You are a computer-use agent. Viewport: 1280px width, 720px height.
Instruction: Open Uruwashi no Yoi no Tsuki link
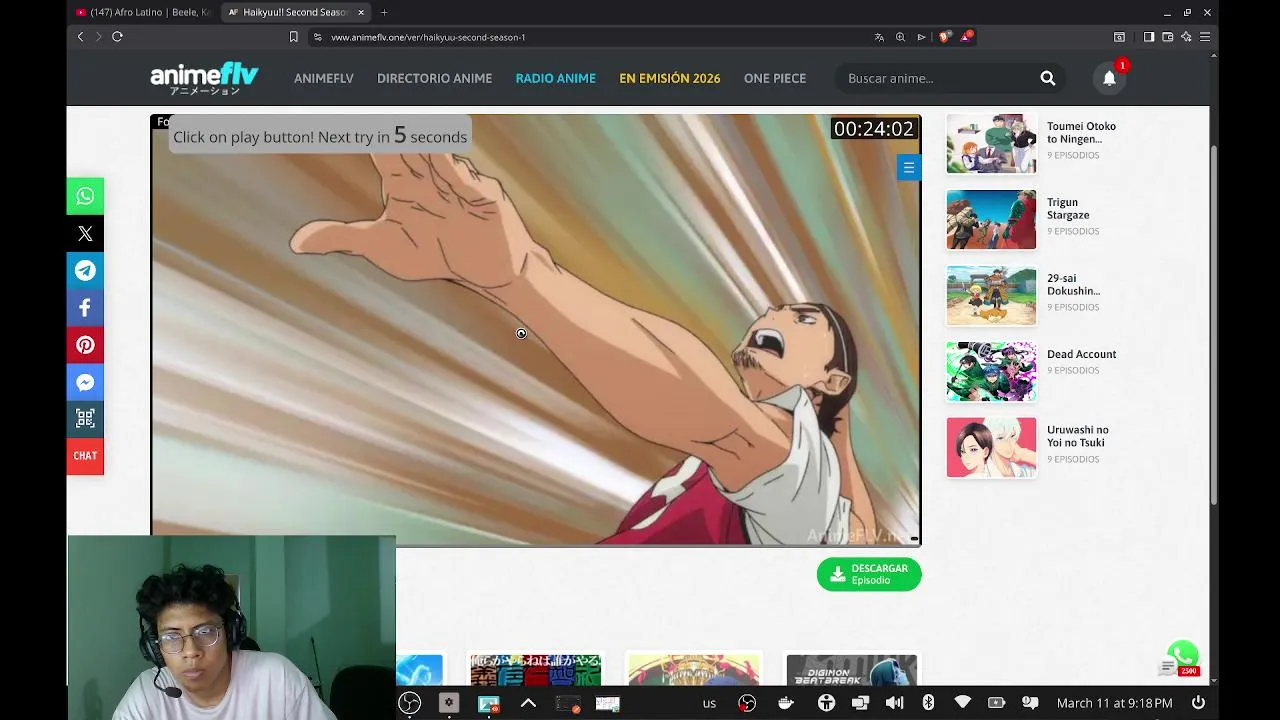[x=1077, y=436]
